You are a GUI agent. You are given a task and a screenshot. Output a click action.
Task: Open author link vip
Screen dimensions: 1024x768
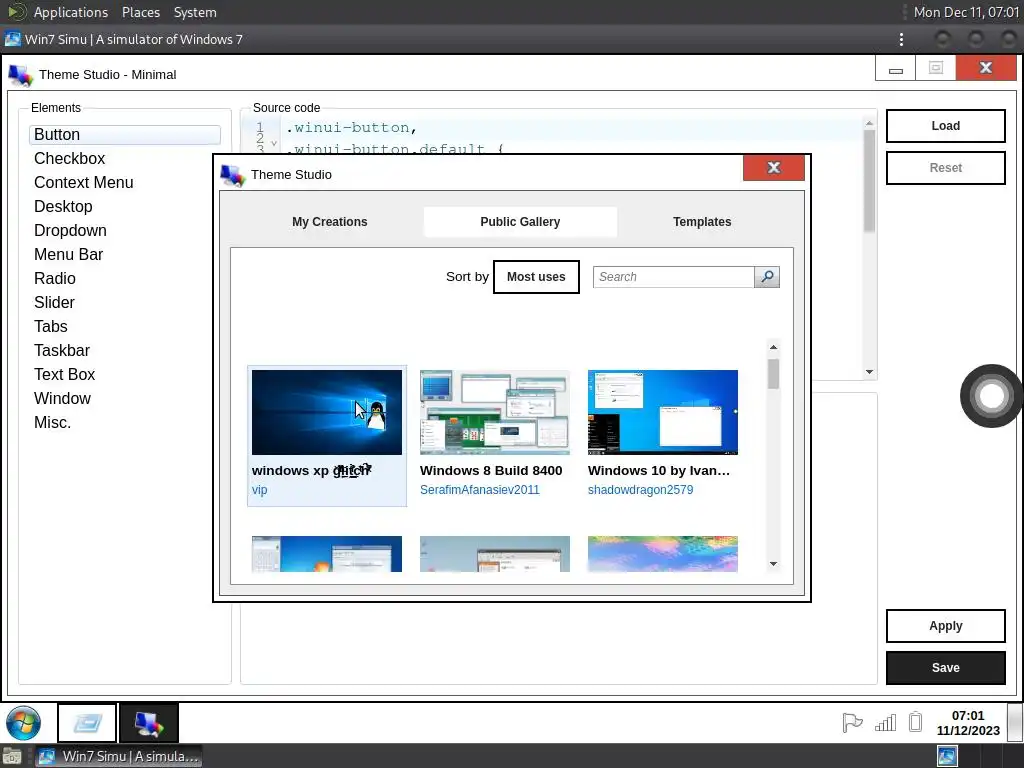[x=259, y=490]
